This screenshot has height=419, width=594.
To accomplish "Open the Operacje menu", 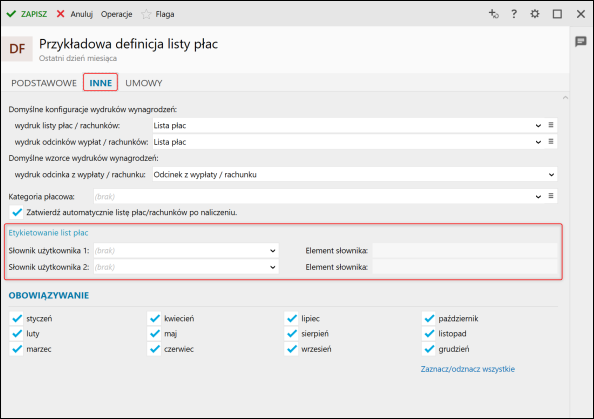I will (116, 14).
